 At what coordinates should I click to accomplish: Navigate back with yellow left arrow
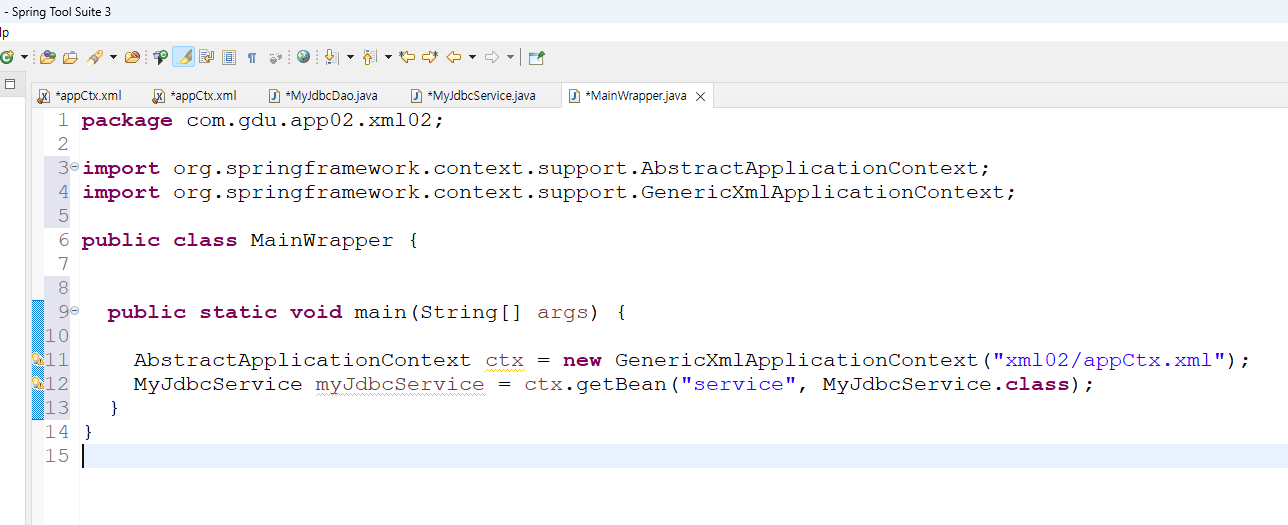454,57
